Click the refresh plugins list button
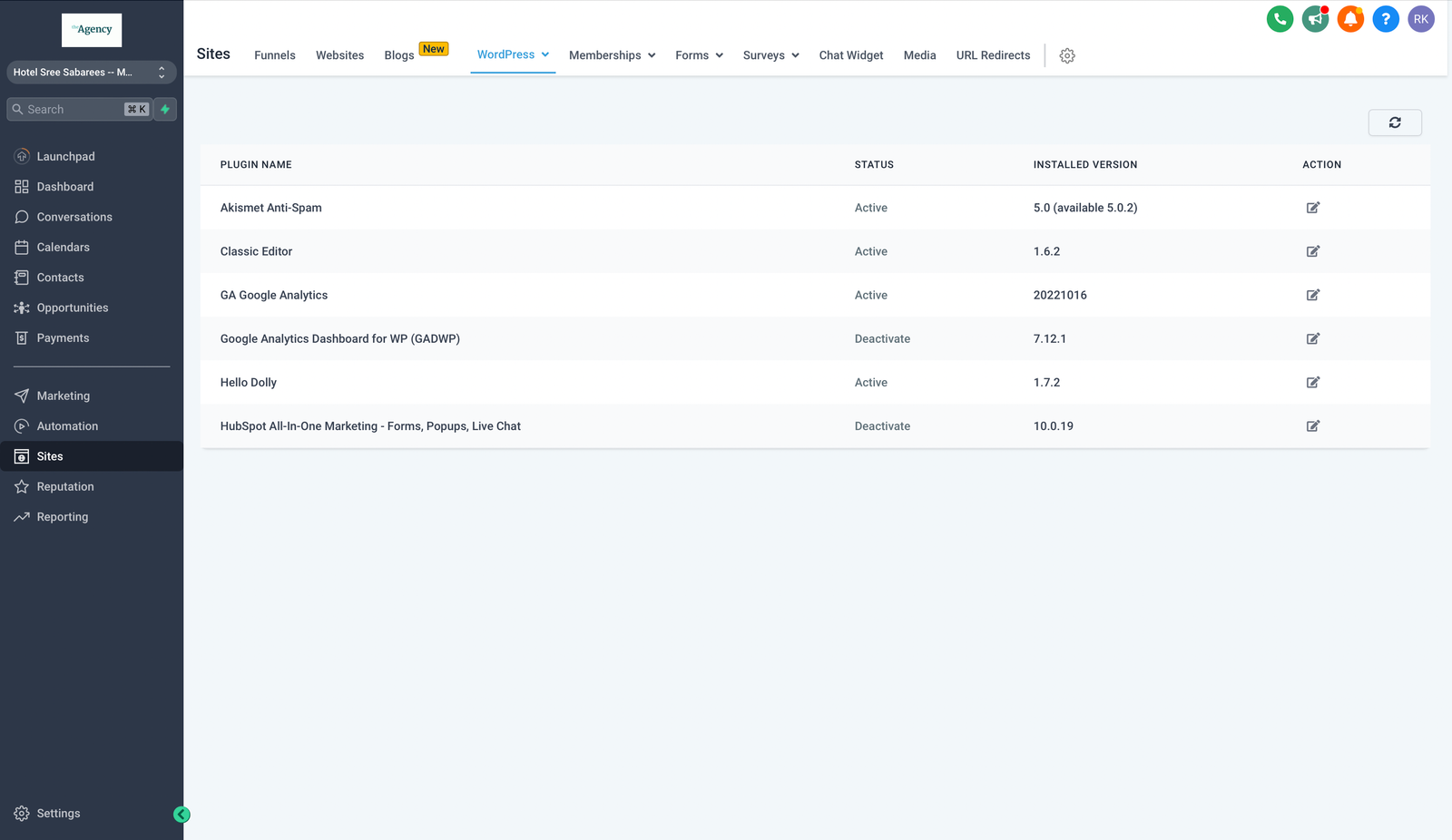The image size is (1452, 840). point(1394,122)
